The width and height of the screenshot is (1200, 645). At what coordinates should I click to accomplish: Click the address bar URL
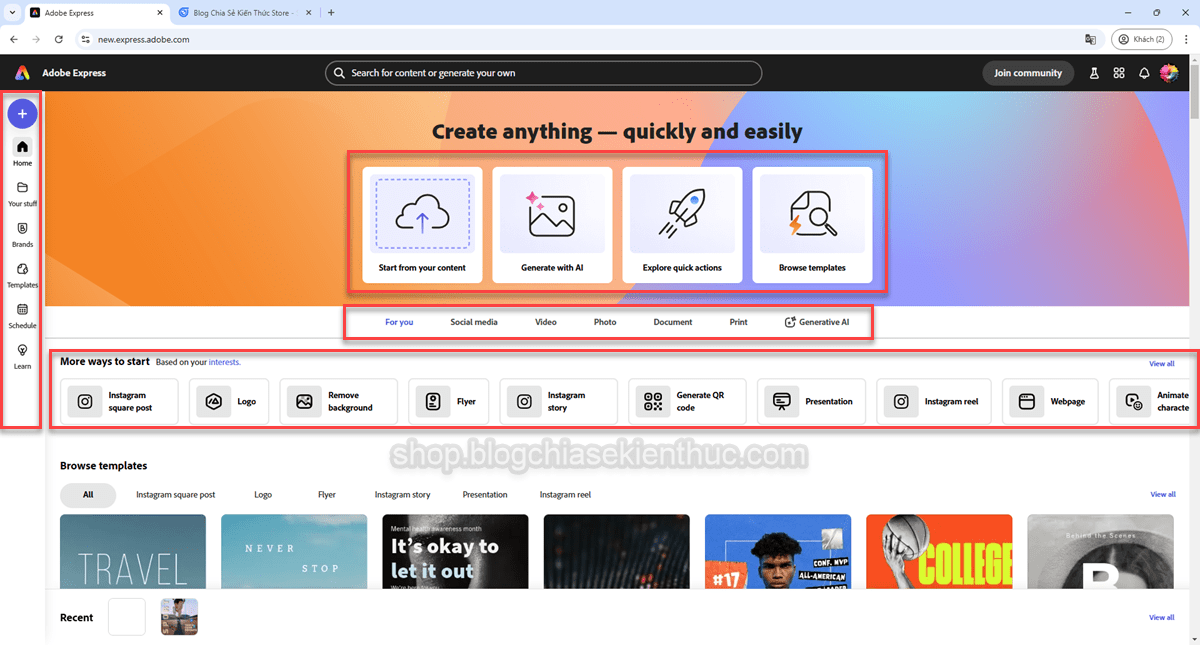click(x=144, y=39)
